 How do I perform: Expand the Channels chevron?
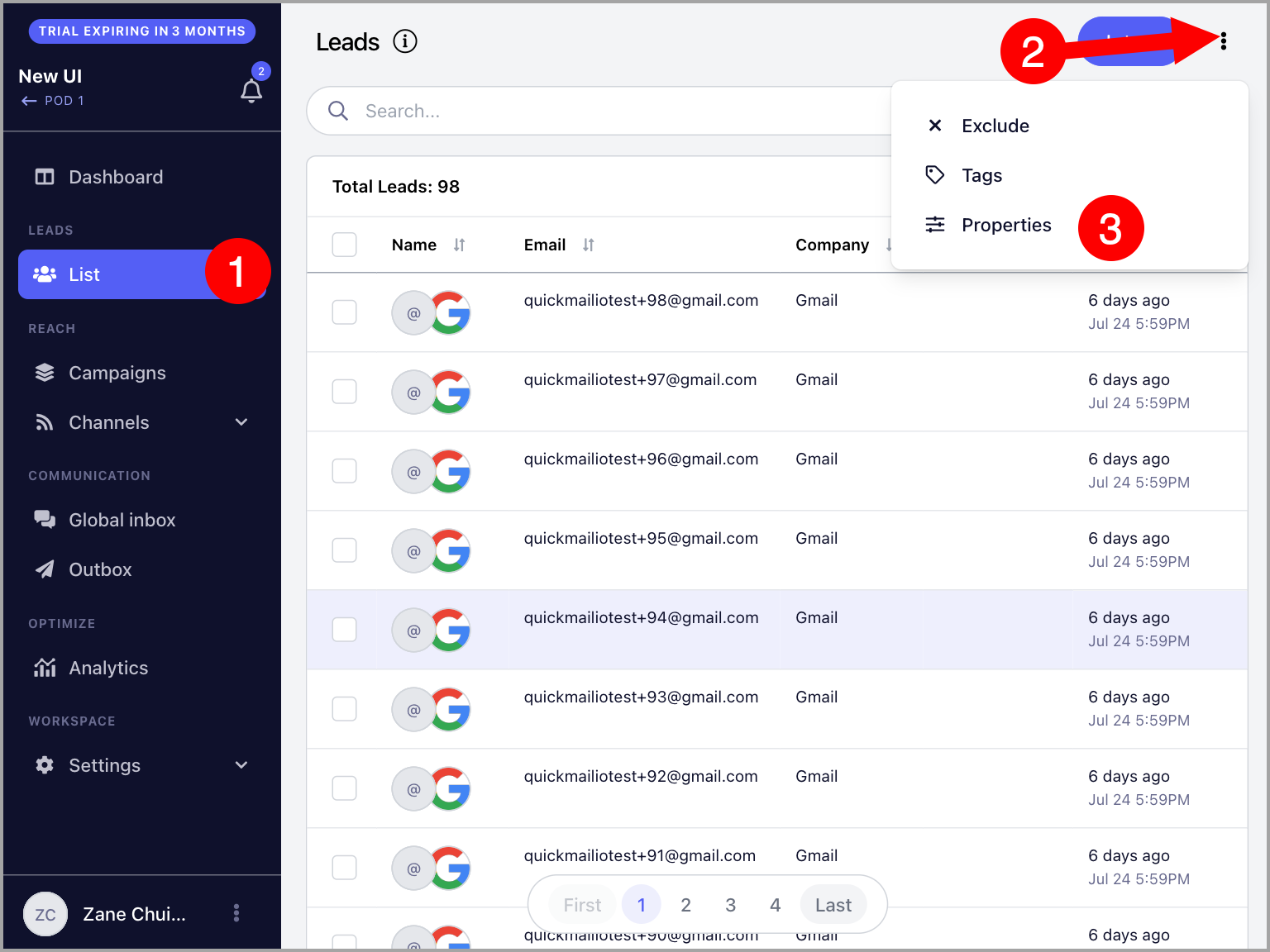241,422
